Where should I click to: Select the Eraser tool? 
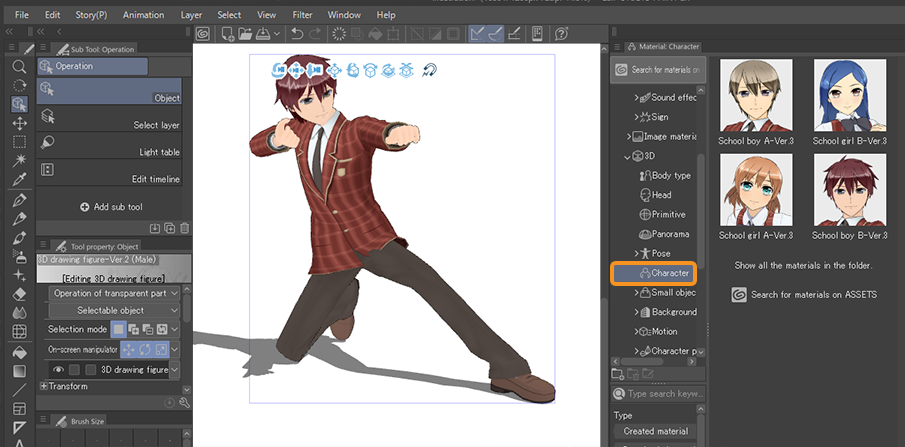(x=19, y=294)
